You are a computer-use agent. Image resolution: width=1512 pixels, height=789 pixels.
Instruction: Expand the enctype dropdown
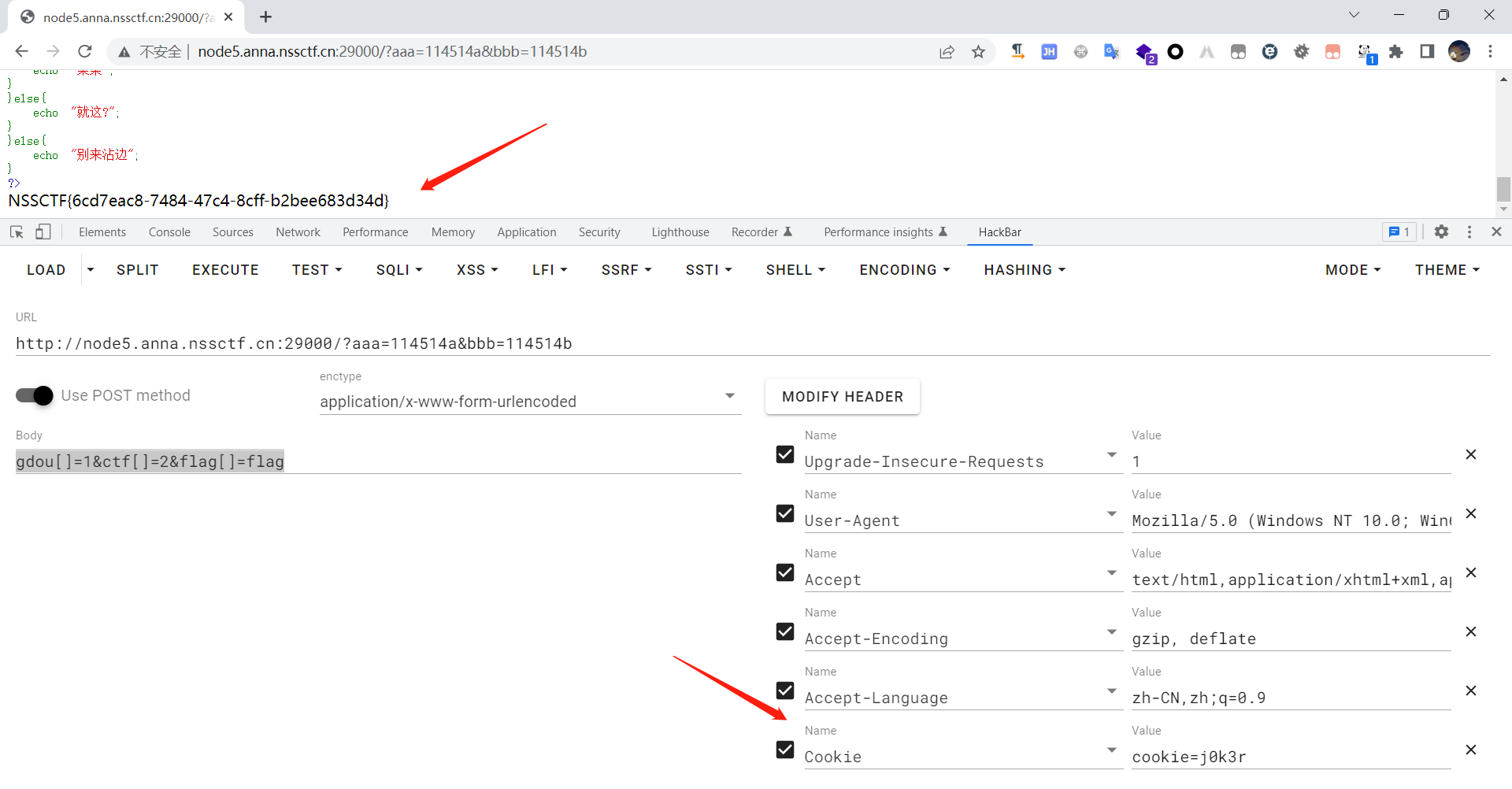click(x=729, y=396)
